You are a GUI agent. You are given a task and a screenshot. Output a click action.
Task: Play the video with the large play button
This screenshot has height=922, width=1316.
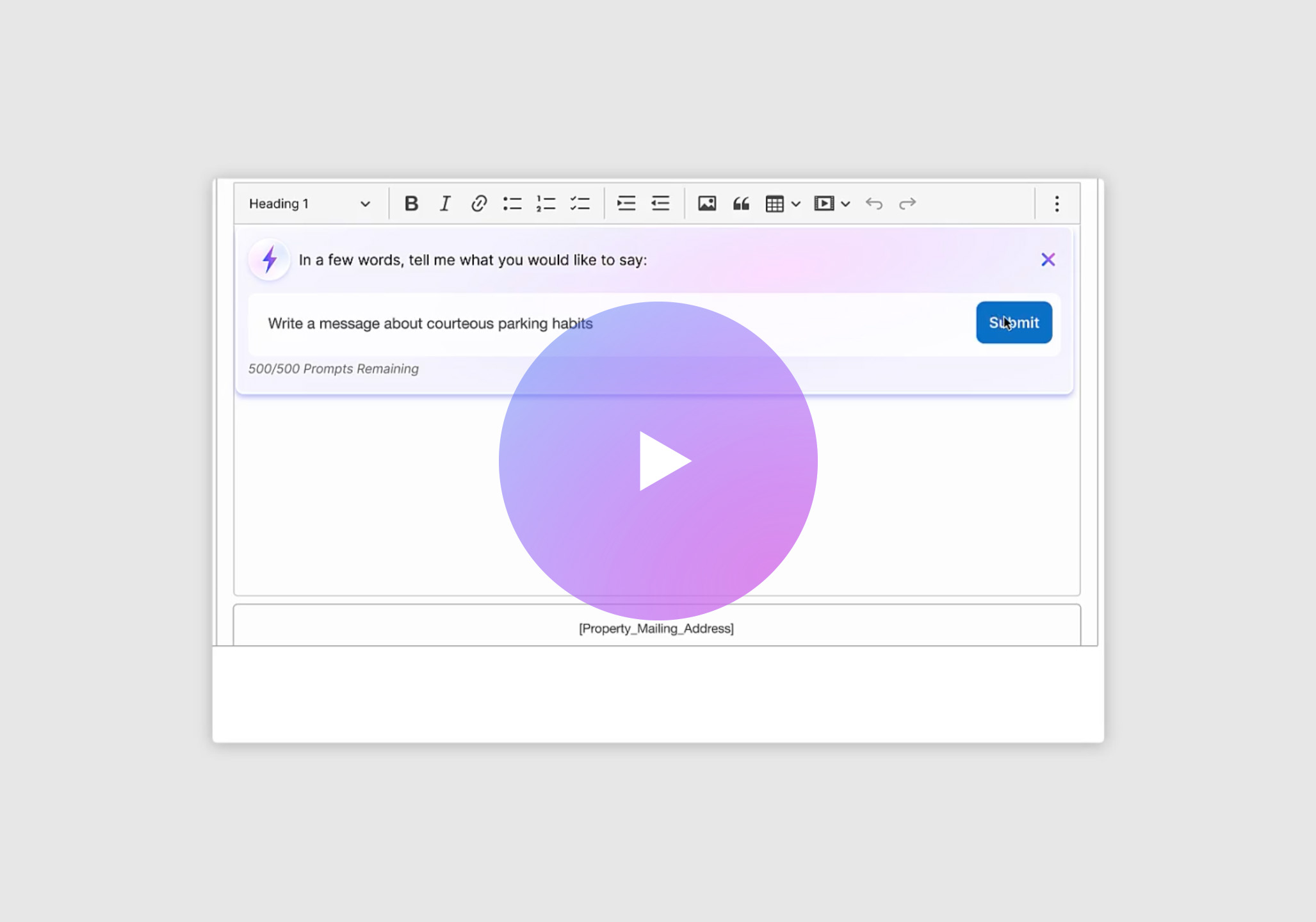[x=658, y=461]
